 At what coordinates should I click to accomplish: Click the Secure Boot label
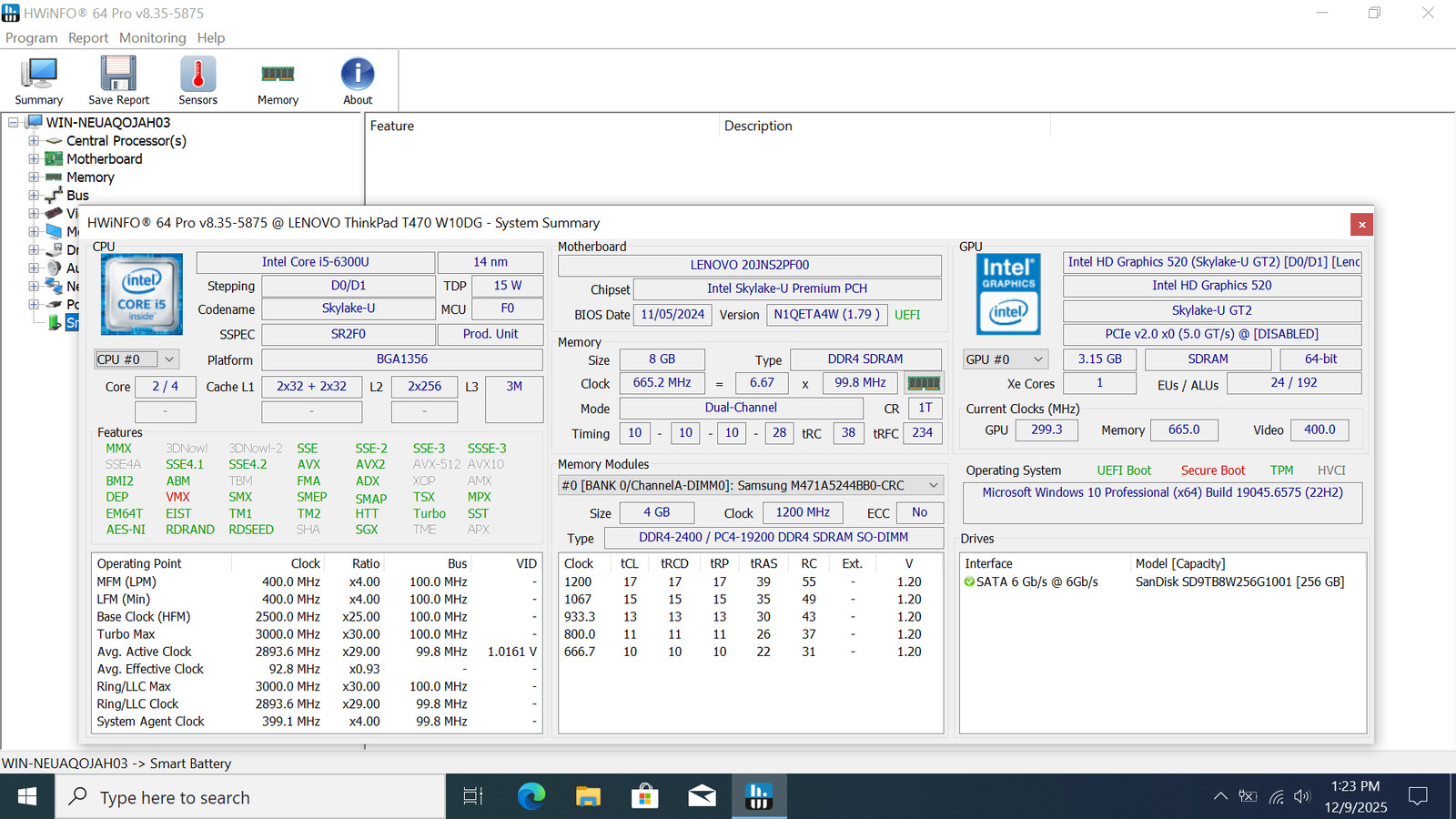point(1213,470)
